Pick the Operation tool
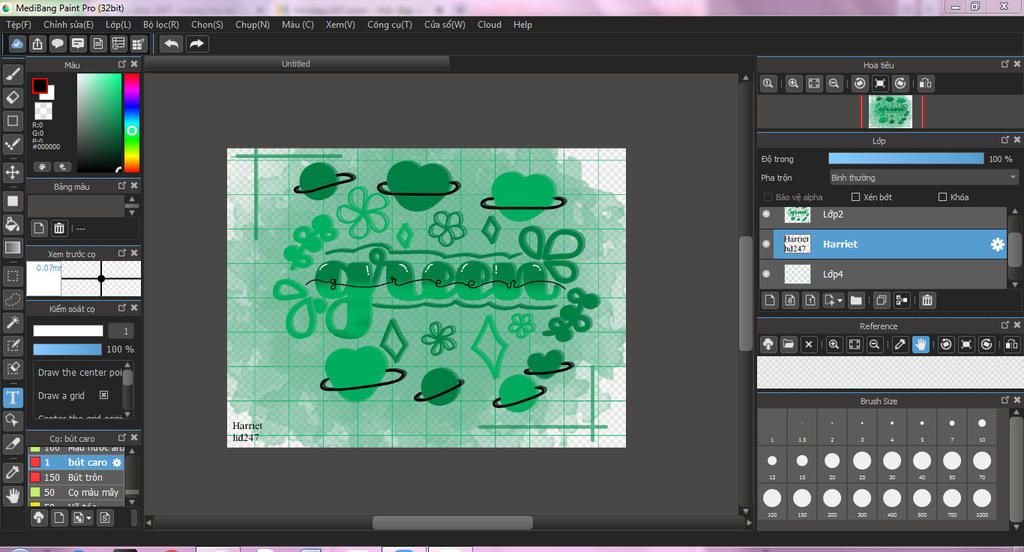The height and width of the screenshot is (552, 1024). [12, 420]
